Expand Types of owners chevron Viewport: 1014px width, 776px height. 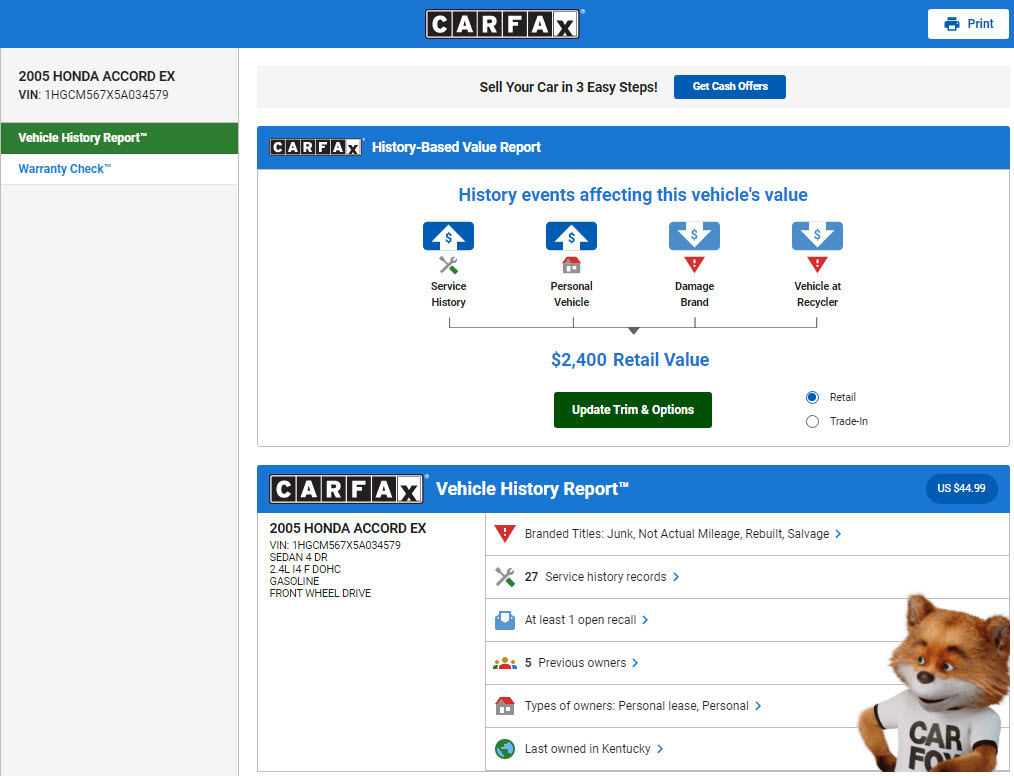point(758,706)
